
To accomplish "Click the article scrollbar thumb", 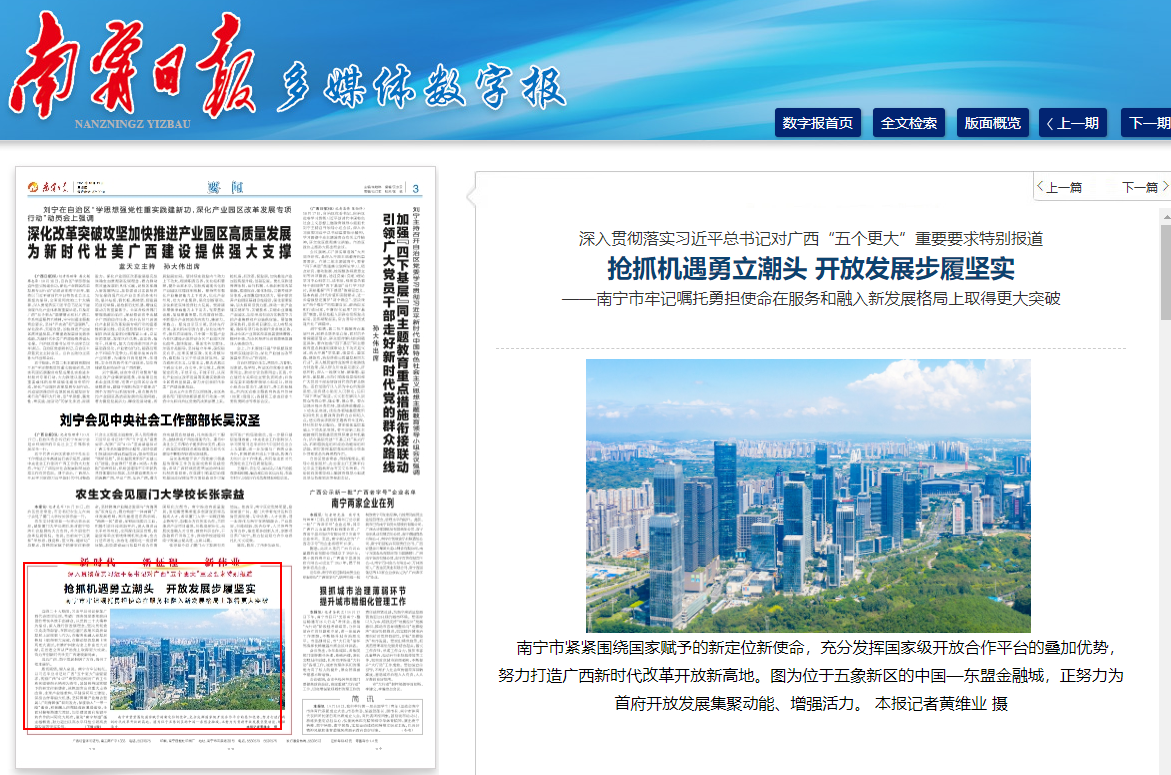I will coord(1166,272).
